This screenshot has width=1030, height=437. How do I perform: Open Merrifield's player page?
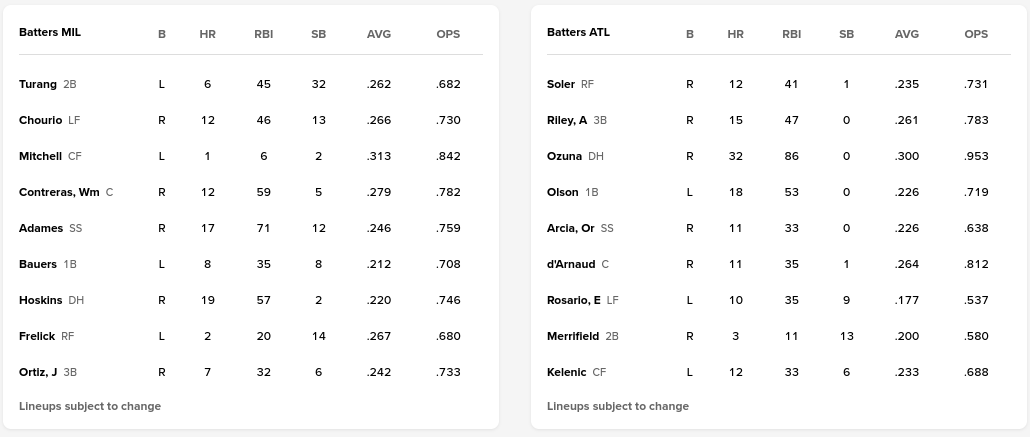(x=574, y=336)
